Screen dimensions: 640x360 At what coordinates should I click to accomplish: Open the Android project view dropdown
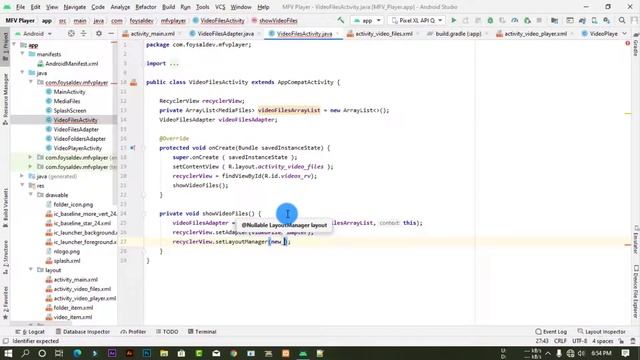pyautogui.click(x=33, y=33)
